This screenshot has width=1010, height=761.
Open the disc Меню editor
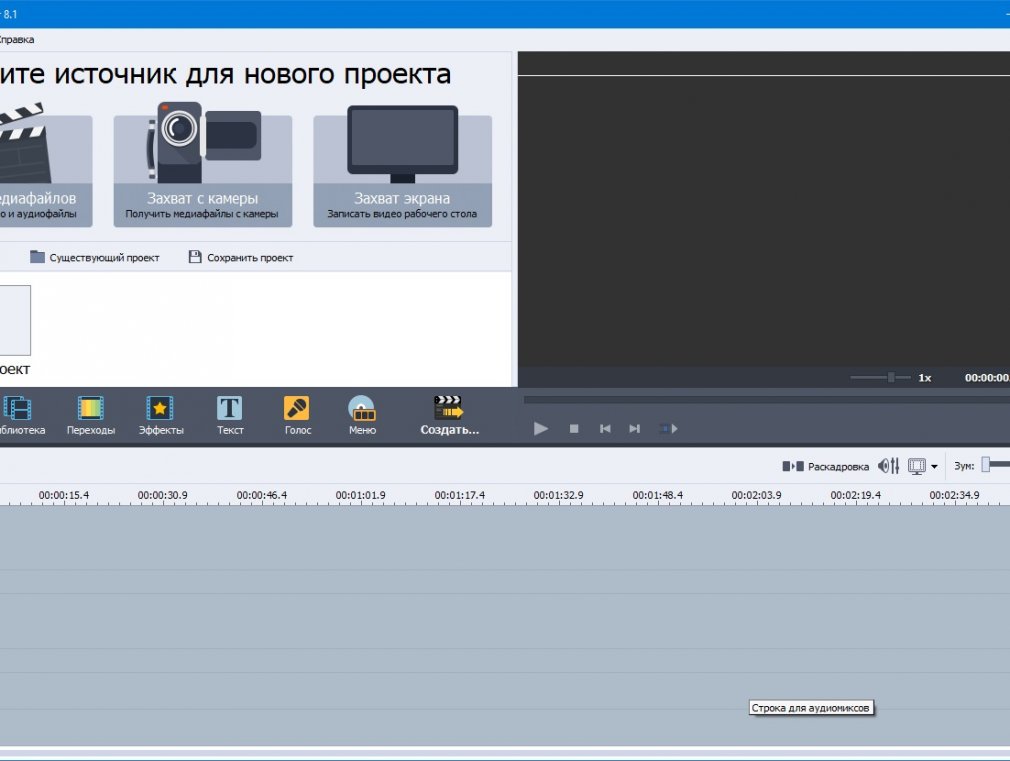362,416
